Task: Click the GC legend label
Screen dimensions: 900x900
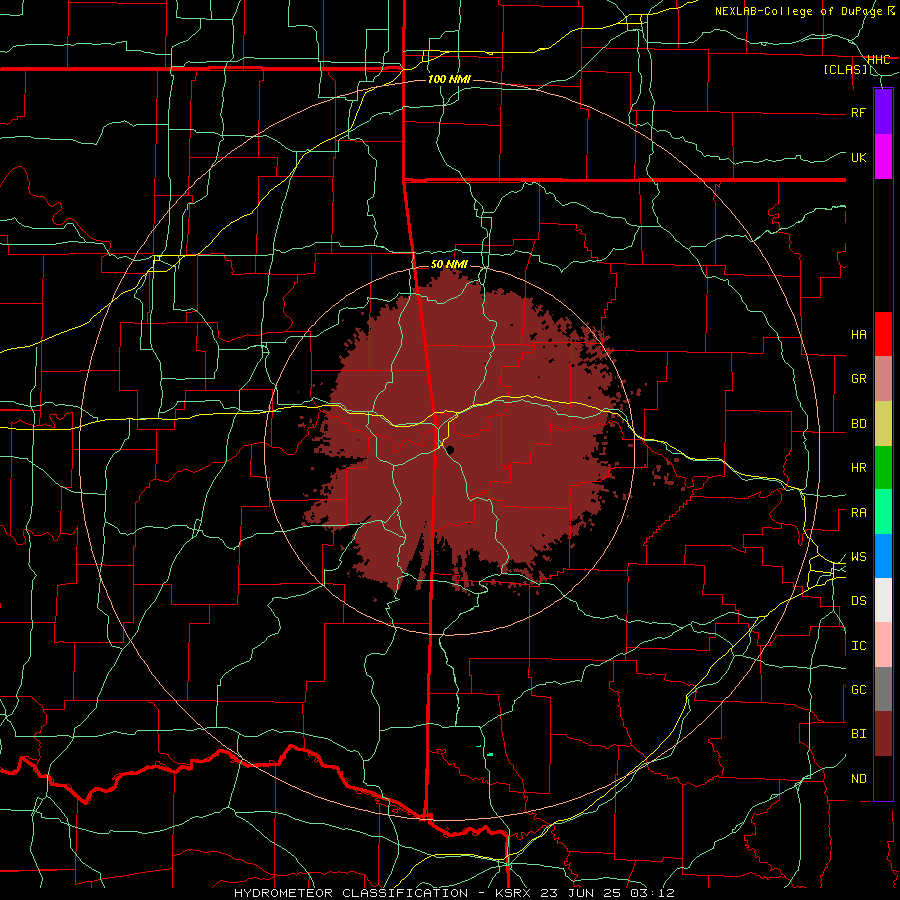Action: point(859,690)
